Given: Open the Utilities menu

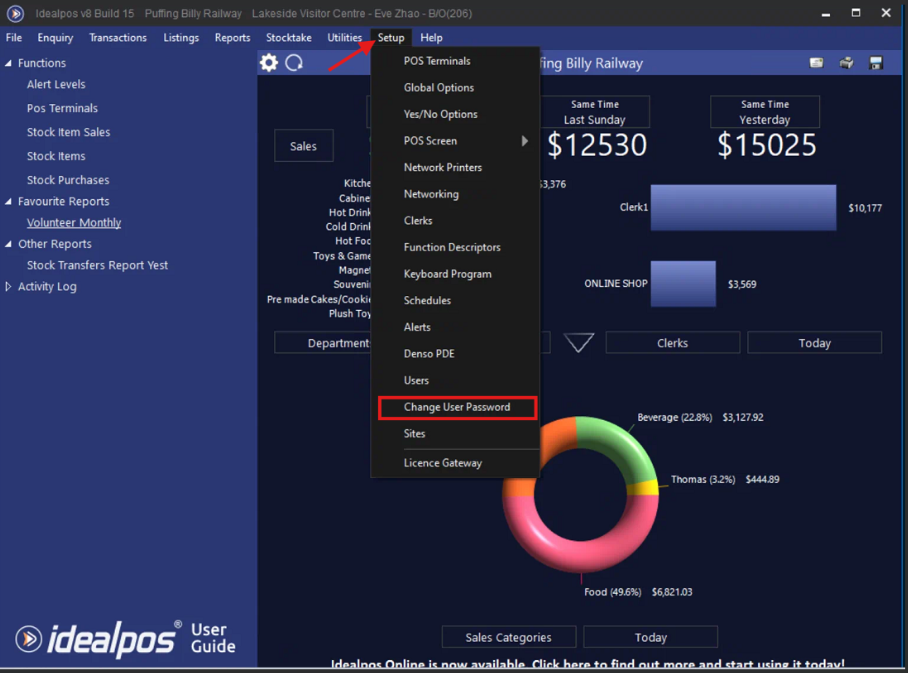Looking at the screenshot, I should [x=345, y=38].
